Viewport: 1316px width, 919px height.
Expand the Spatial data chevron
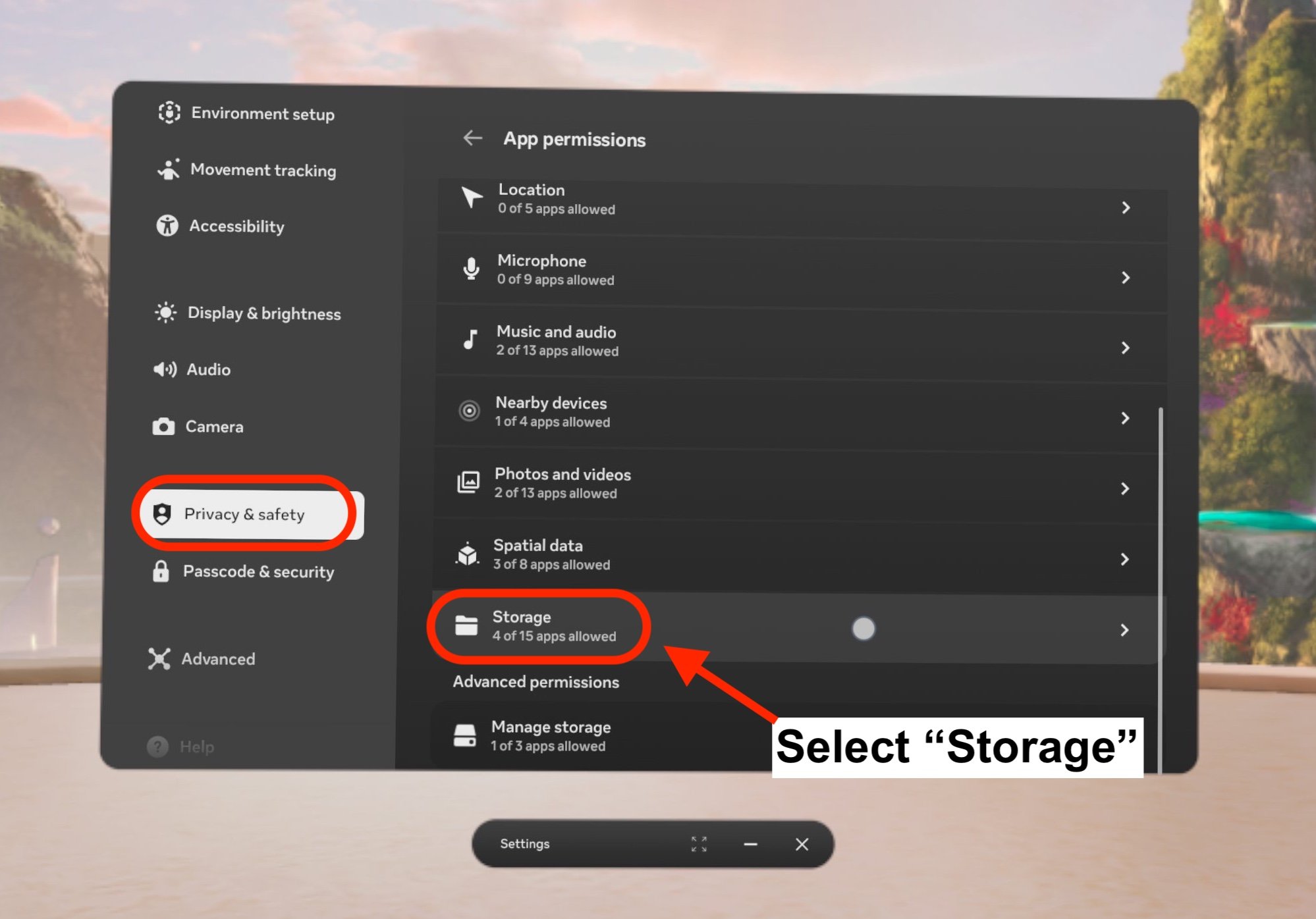(x=1124, y=559)
